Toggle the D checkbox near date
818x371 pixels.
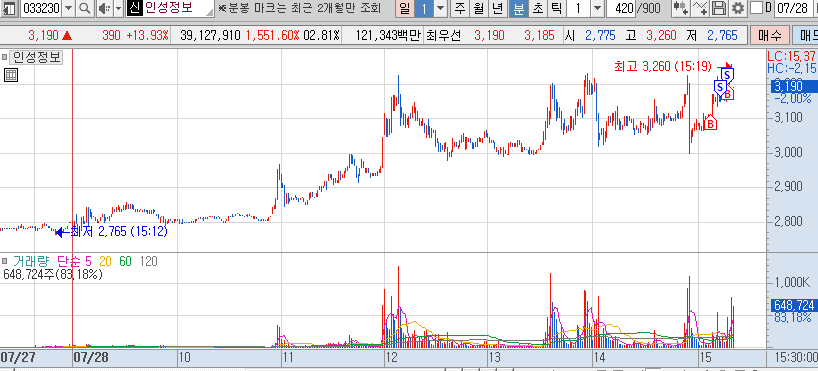pos(756,8)
